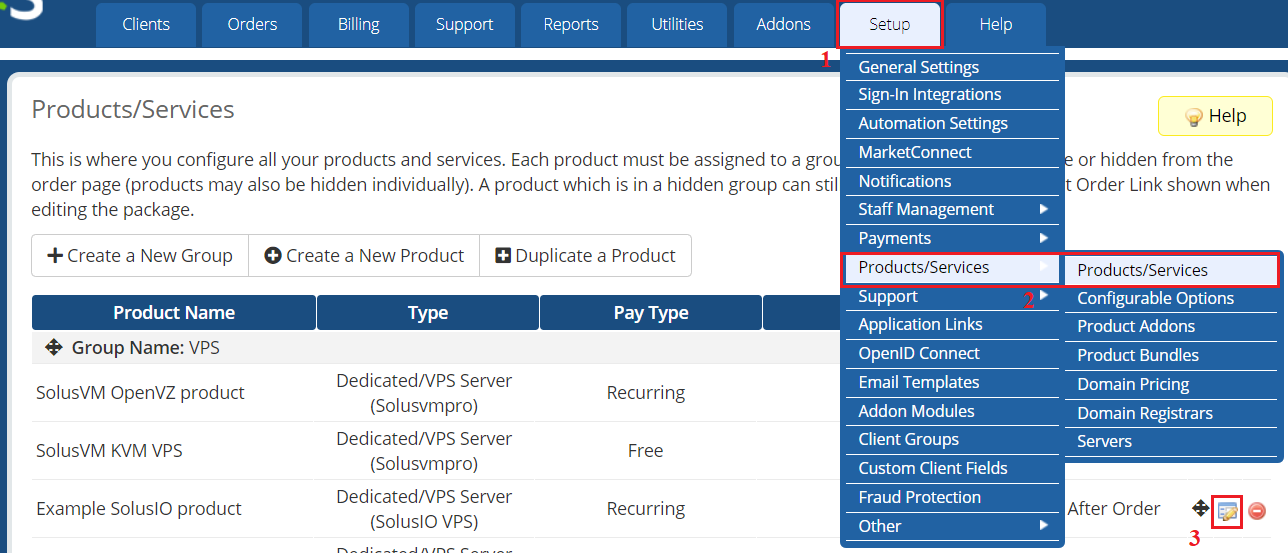1288x553 pixels.
Task: Click Duplicate a Product button
Action: coord(586,256)
